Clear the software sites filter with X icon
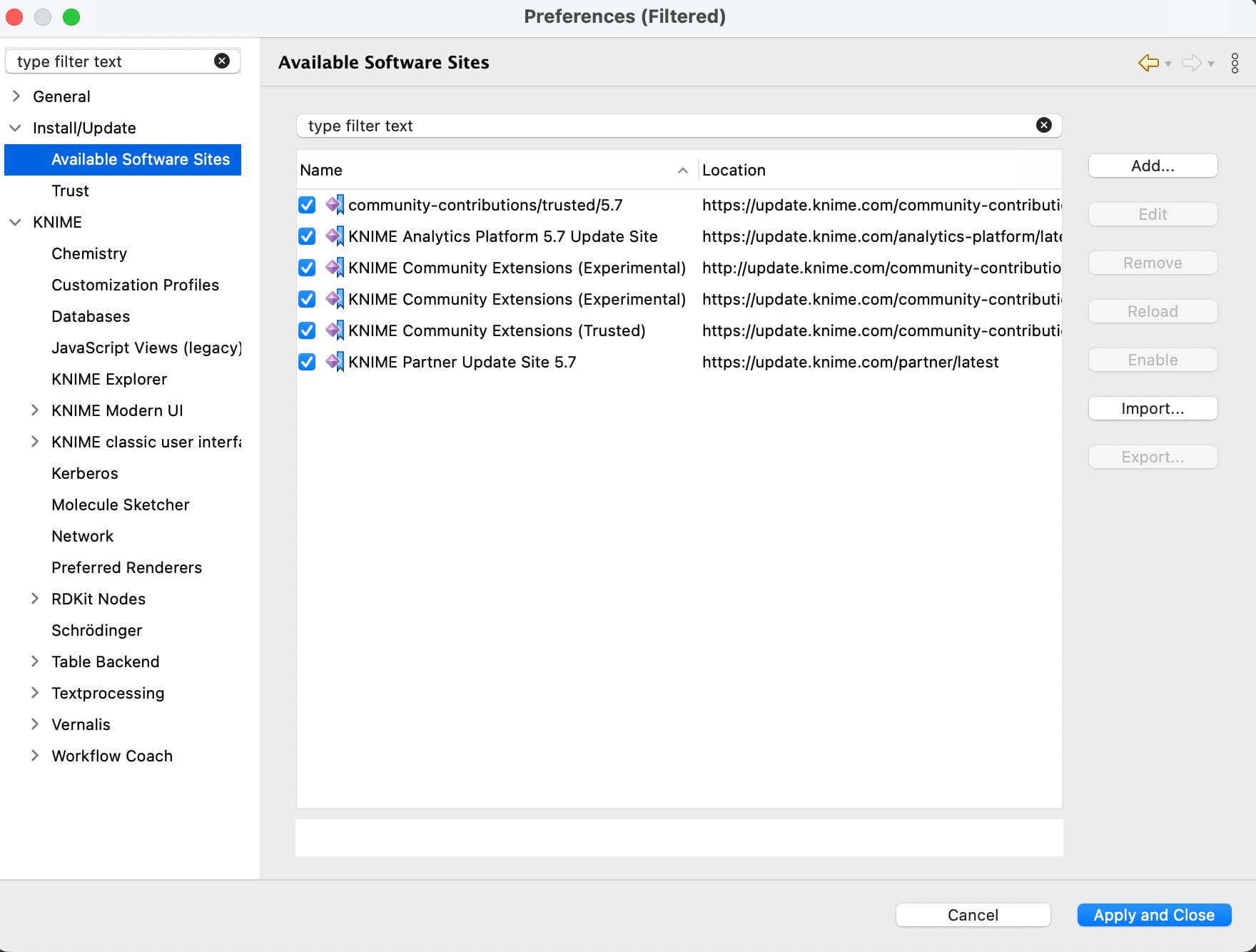 1043,126
